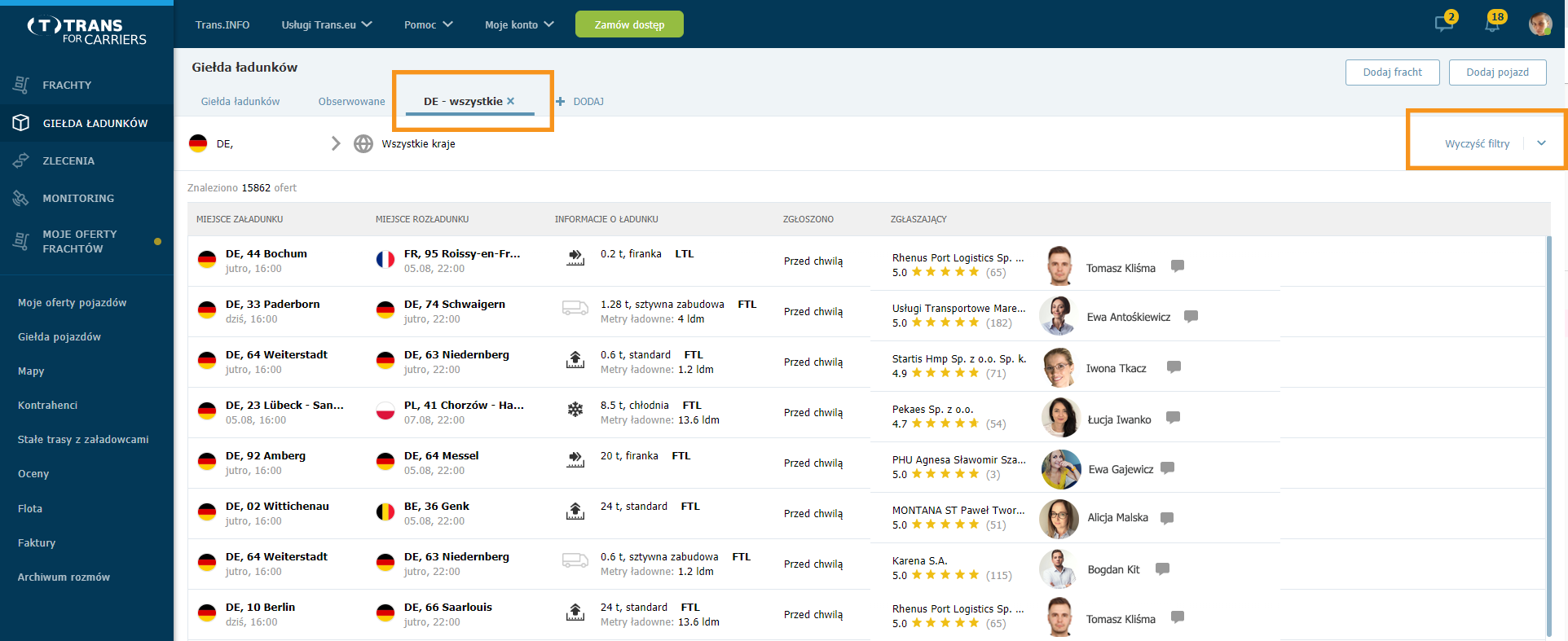The image size is (1568, 641).
Task: Open chat with Tomasz Kliśma in Bochum row
Action: tap(1178, 266)
